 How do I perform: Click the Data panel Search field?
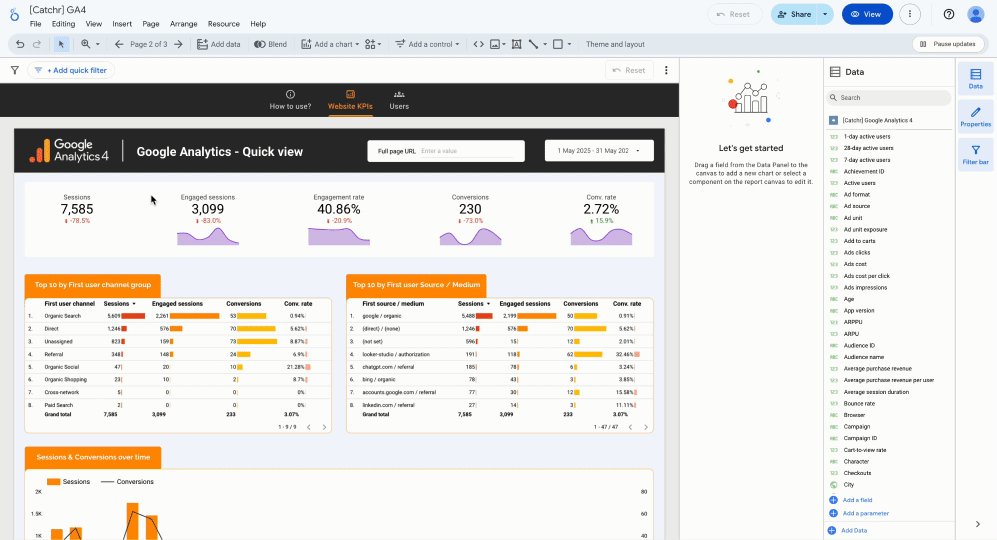click(x=889, y=98)
